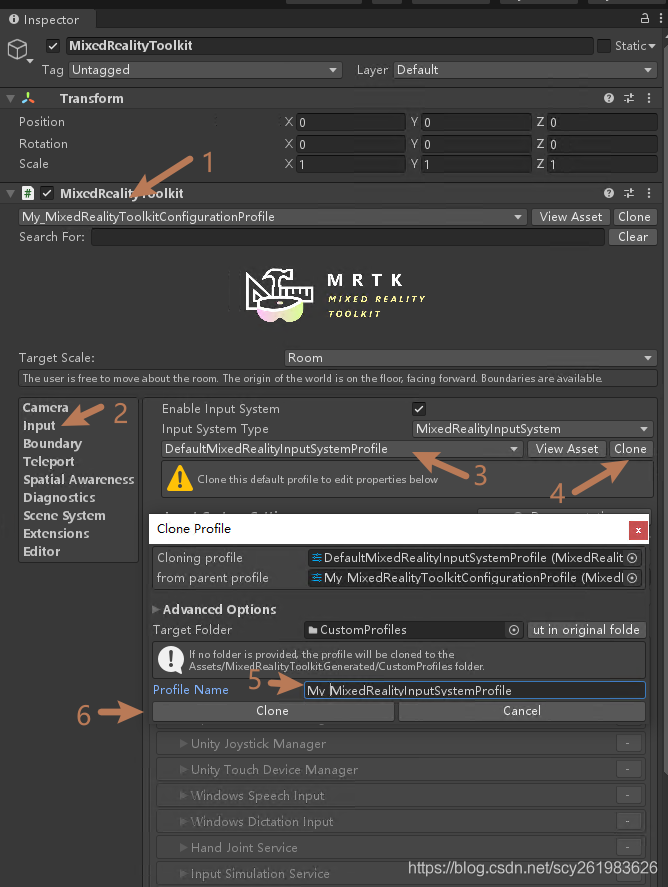This screenshot has width=668, height=887.
Task: Open MixedRealityToolkit component kebab menu
Action: [649, 193]
